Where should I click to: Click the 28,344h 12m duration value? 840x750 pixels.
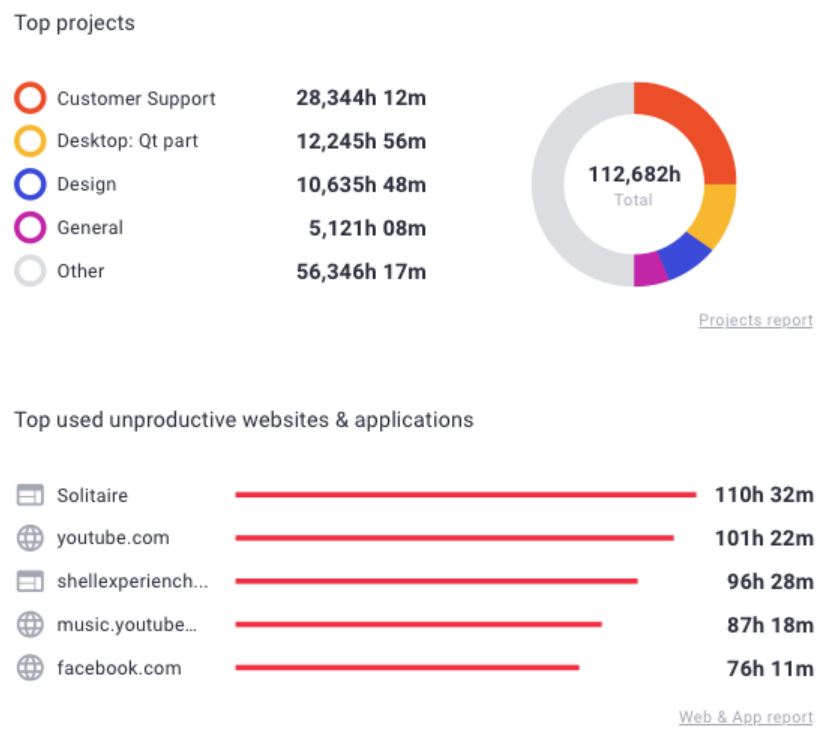click(x=362, y=98)
